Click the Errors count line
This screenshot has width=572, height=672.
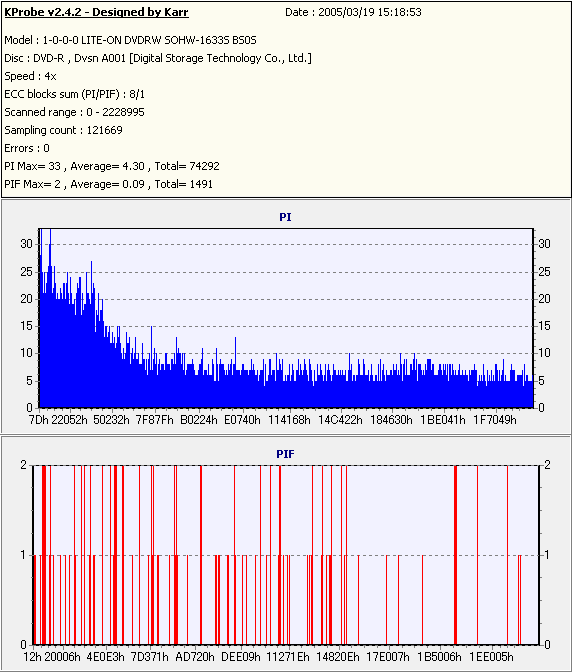pyautogui.click(x=27, y=148)
